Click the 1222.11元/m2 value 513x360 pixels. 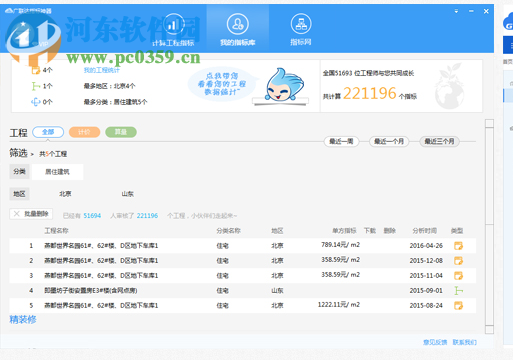coord(339,305)
